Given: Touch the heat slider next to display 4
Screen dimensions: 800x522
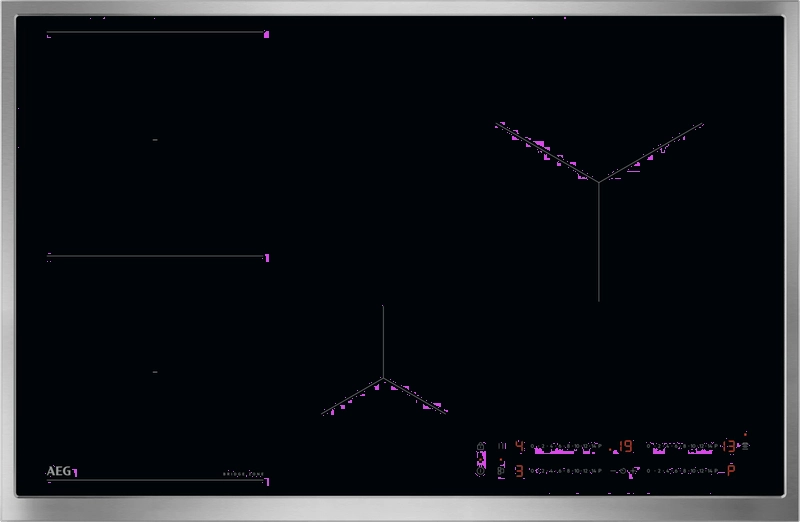Looking at the screenshot, I should tap(566, 446).
